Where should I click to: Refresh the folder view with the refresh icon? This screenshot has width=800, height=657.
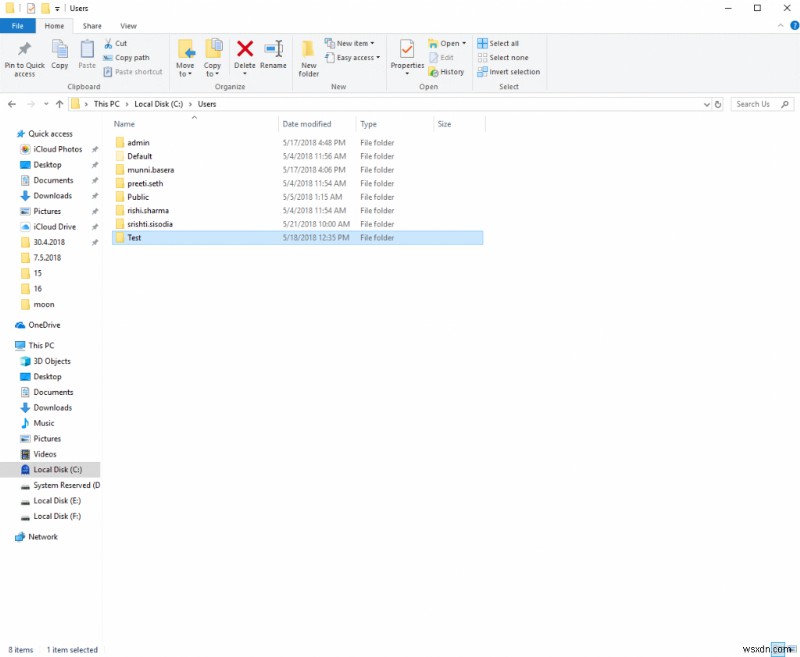pyautogui.click(x=718, y=104)
